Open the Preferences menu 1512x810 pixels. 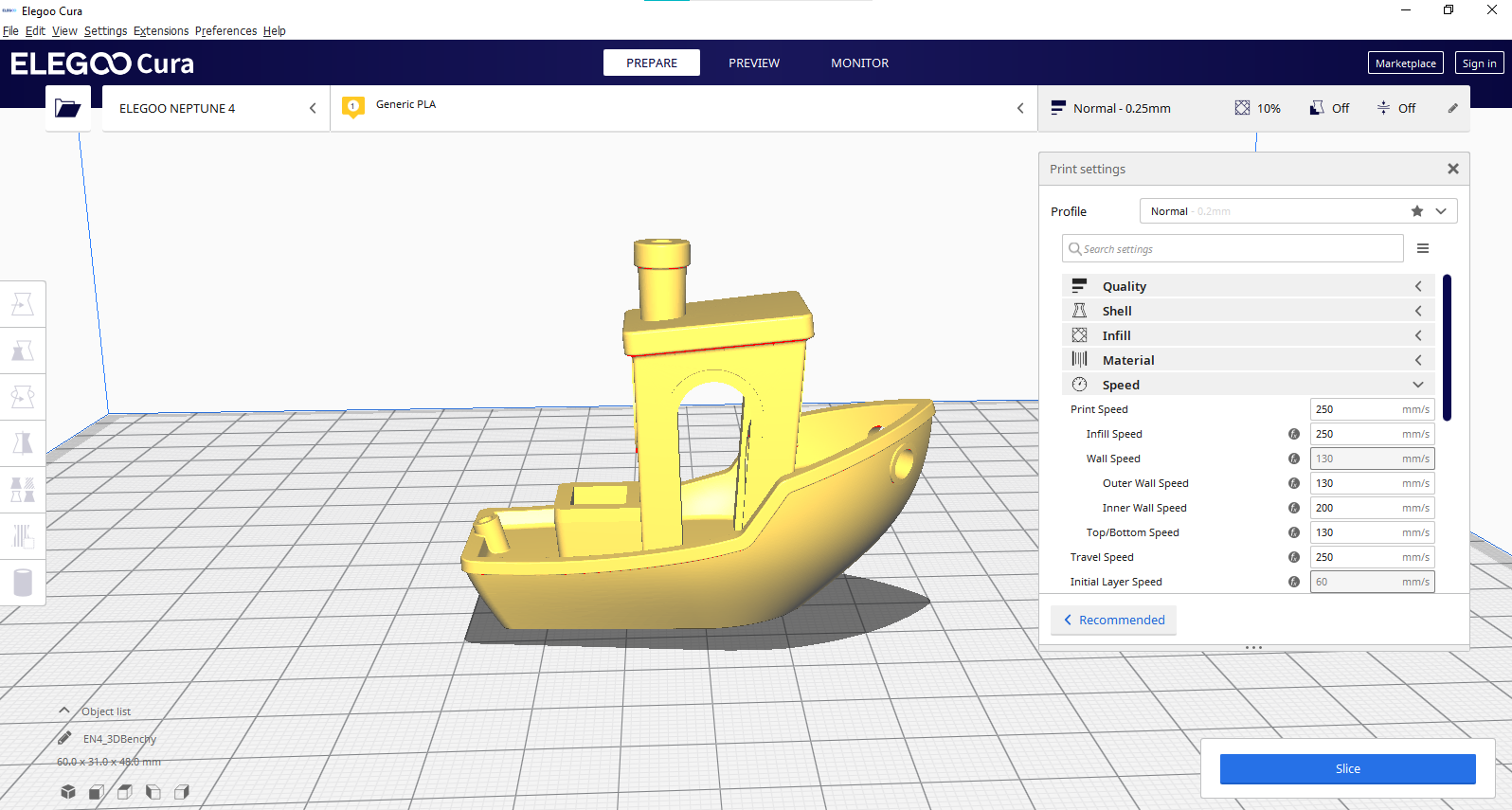pyautogui.click(x=225, y=31)
